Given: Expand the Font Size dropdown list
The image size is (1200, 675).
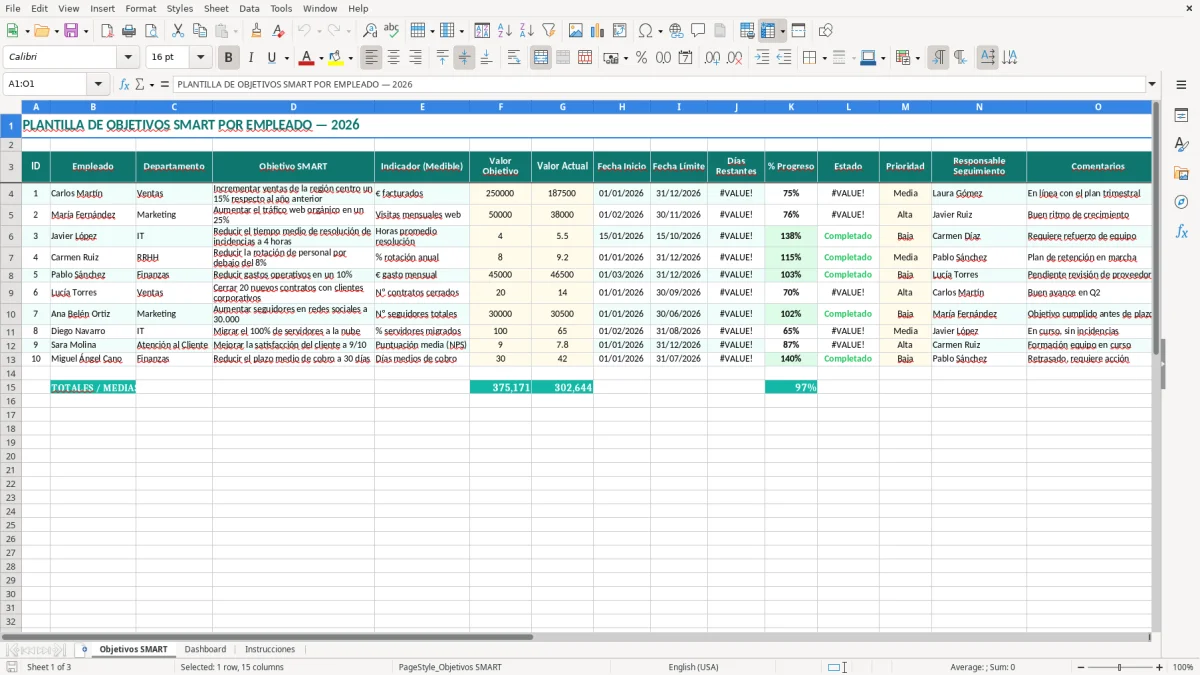Looking at the screenshot, I should (200, 58).
